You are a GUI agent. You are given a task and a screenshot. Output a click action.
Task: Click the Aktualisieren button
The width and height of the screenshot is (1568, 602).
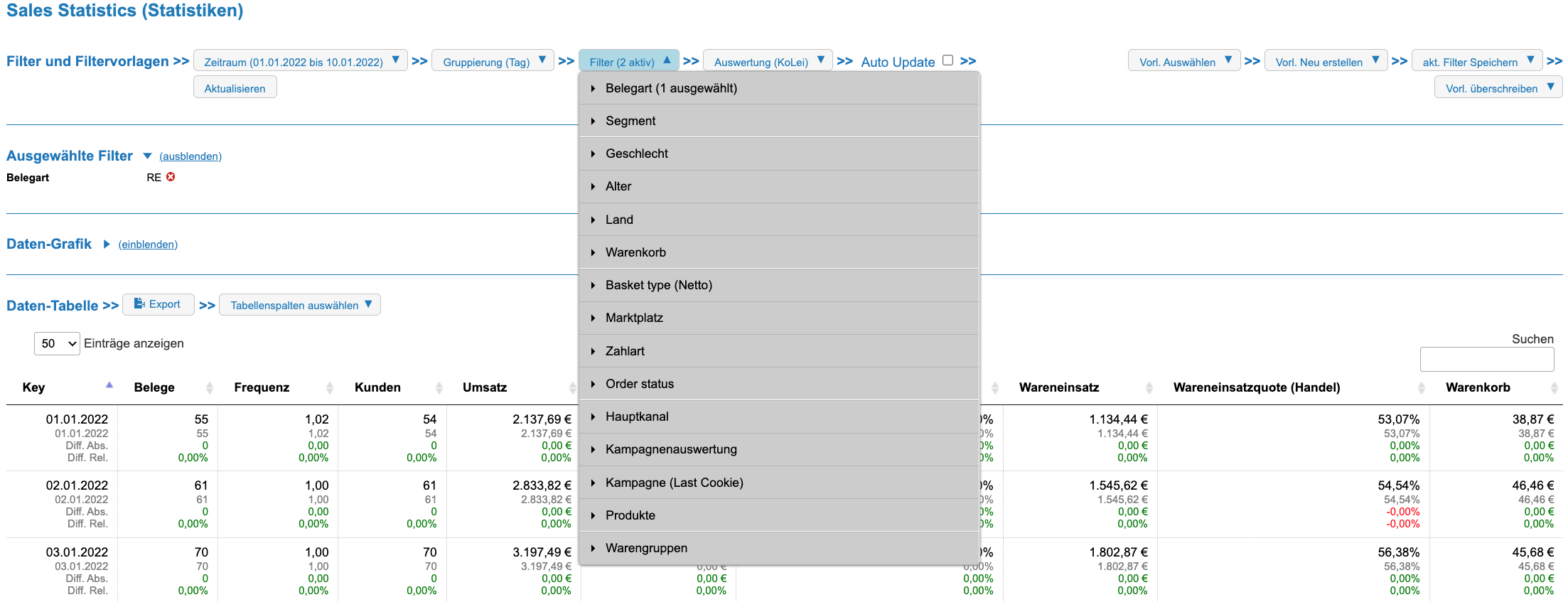pyautogui.click(x=235, y=87)
